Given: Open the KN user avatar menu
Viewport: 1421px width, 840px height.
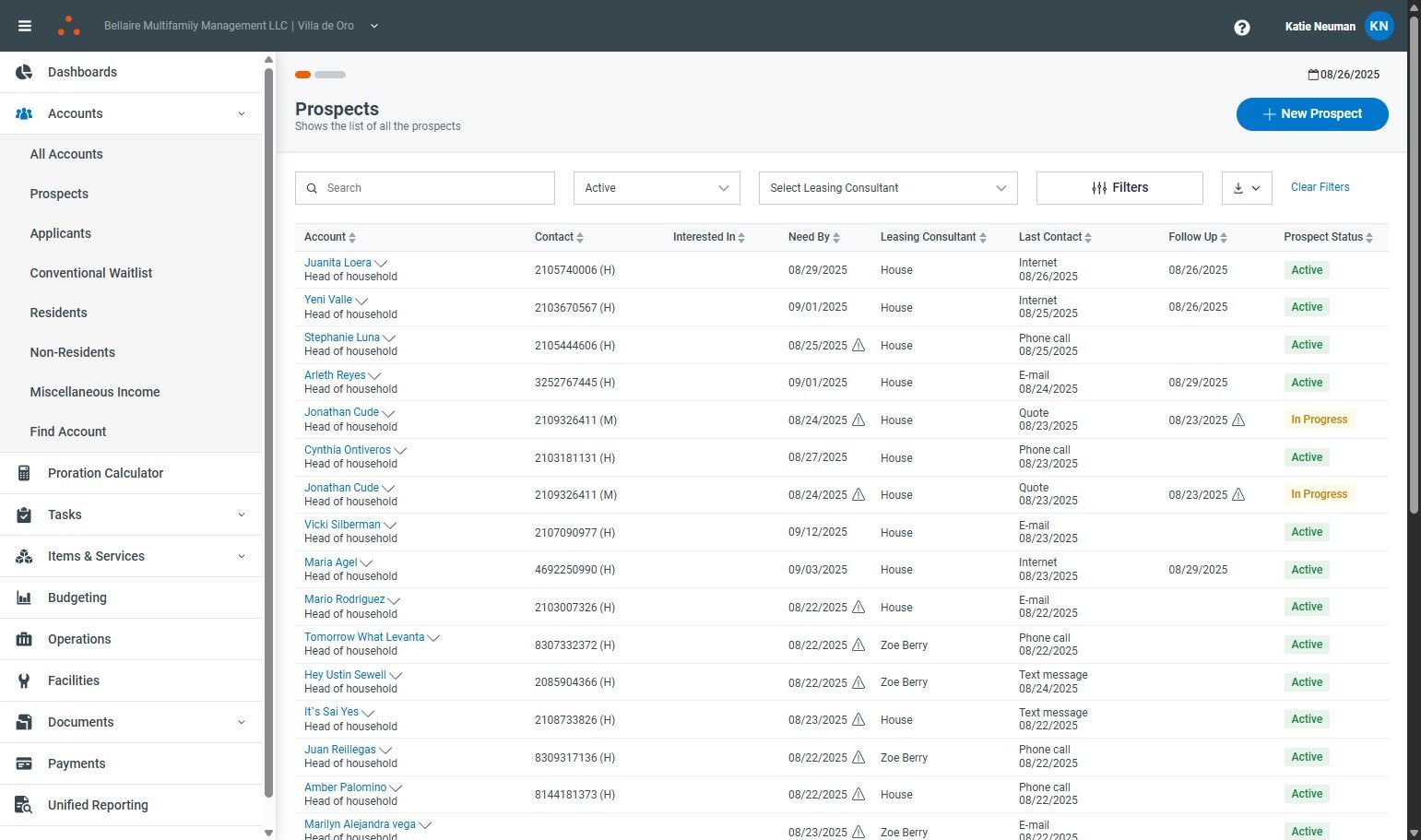Looking at the screenshot, I should coord(1379,26).
